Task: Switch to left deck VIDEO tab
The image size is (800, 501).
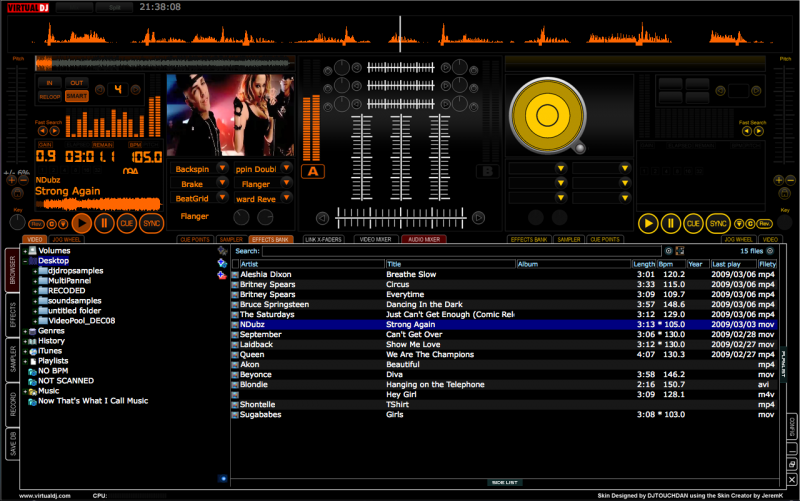Action: click(x=34, y=239)
